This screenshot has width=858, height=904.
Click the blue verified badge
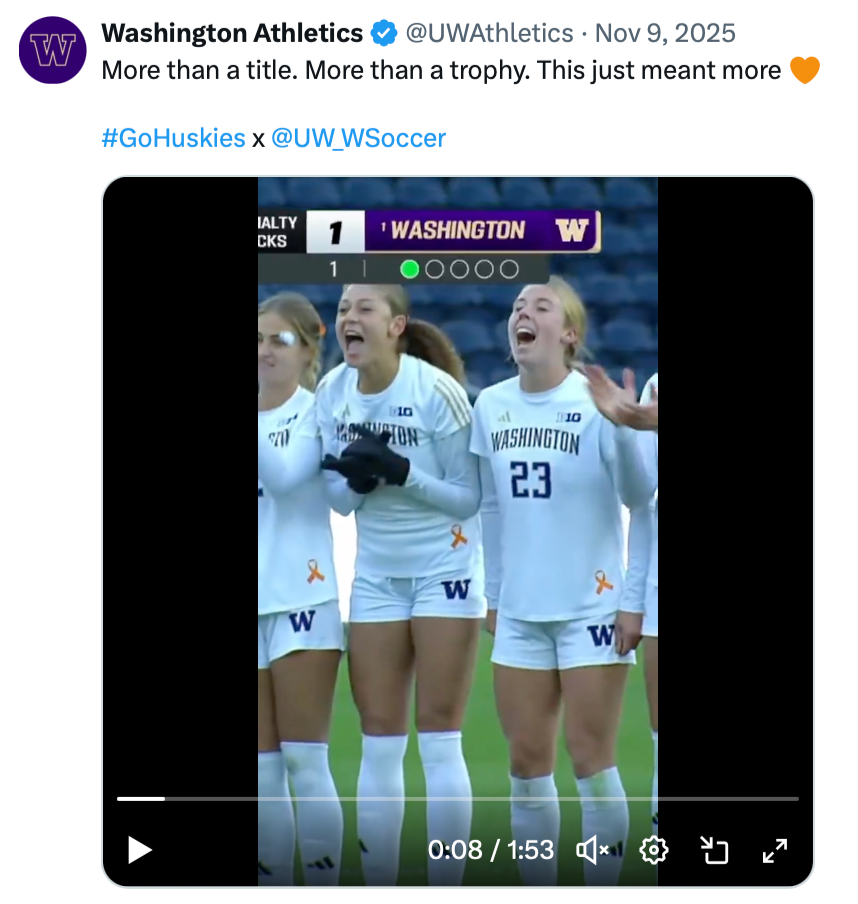(382, 34)
